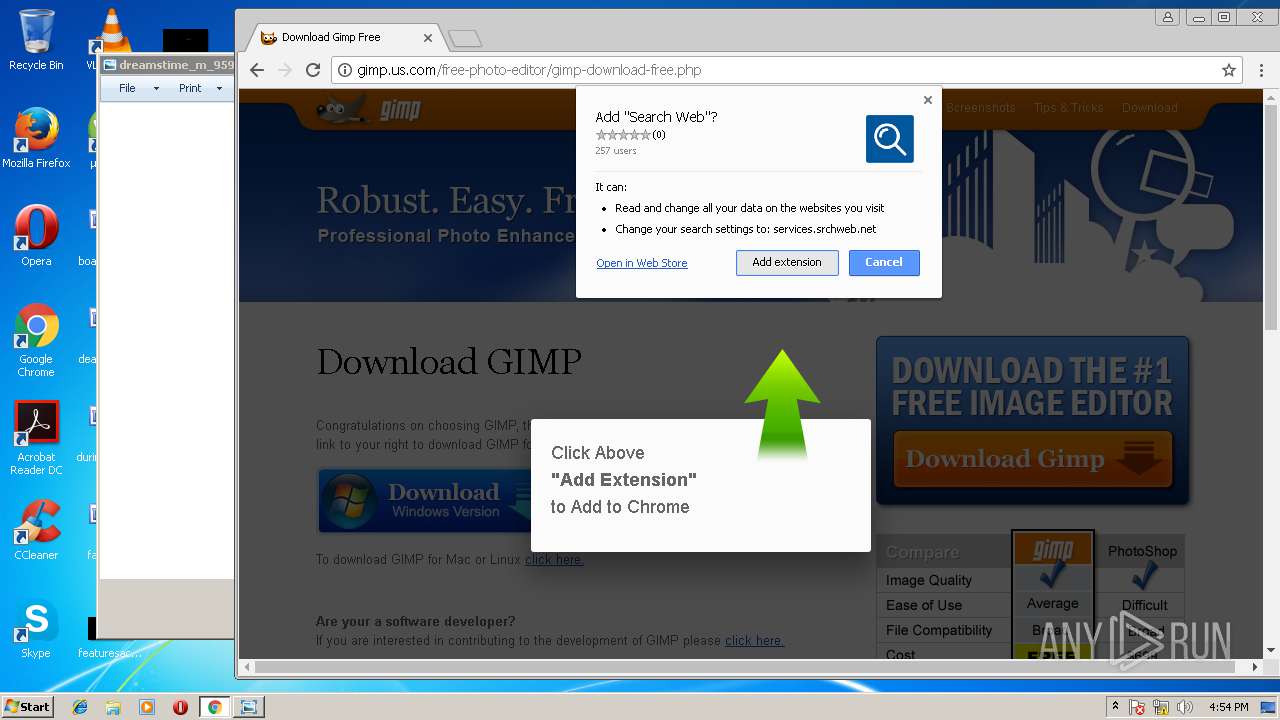1280x720 pixels.
Task: Close the Download Gimp Free tab
Action: pyautogui.click(x=428, y=38)
